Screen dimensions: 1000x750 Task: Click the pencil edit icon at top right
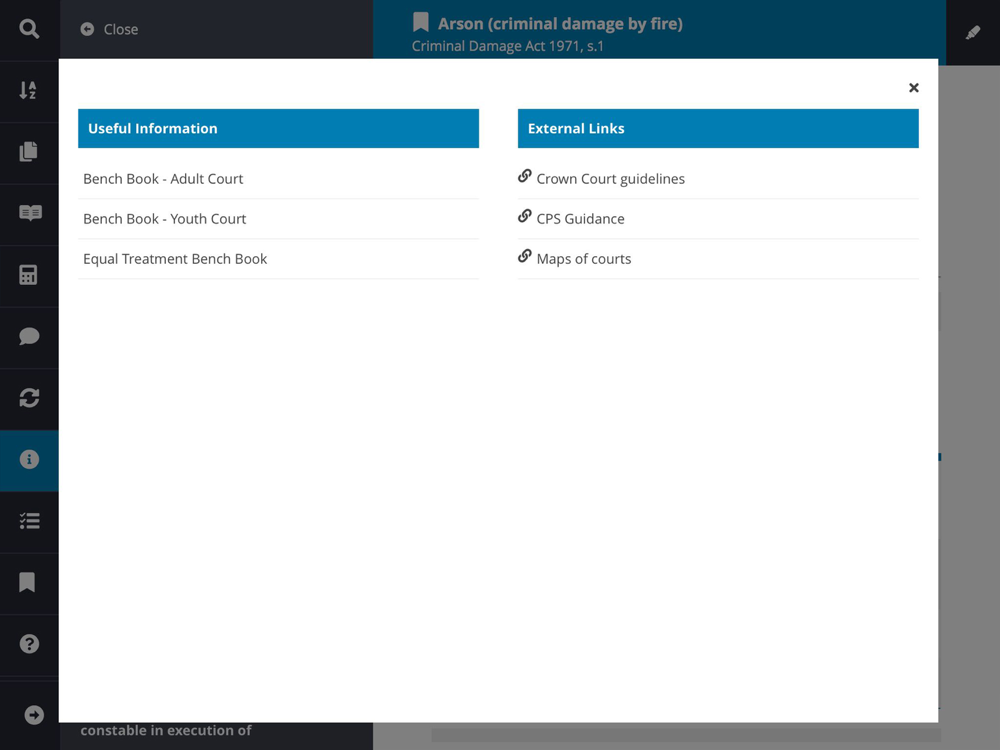tap(973, 33)
